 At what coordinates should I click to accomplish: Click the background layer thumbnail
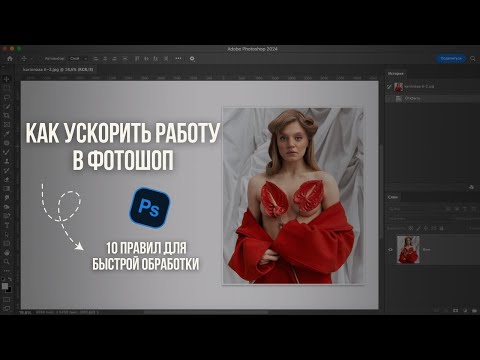408,249
